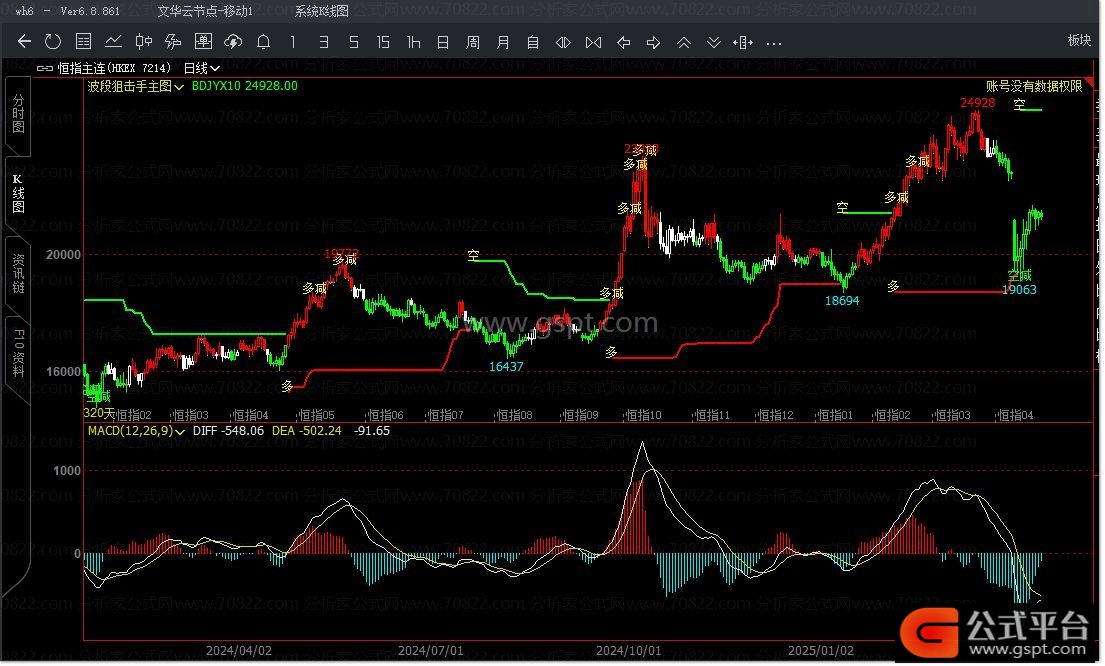Click the 板块 button at top right
1105x666 pixels.
click(x=1079, y=41)
